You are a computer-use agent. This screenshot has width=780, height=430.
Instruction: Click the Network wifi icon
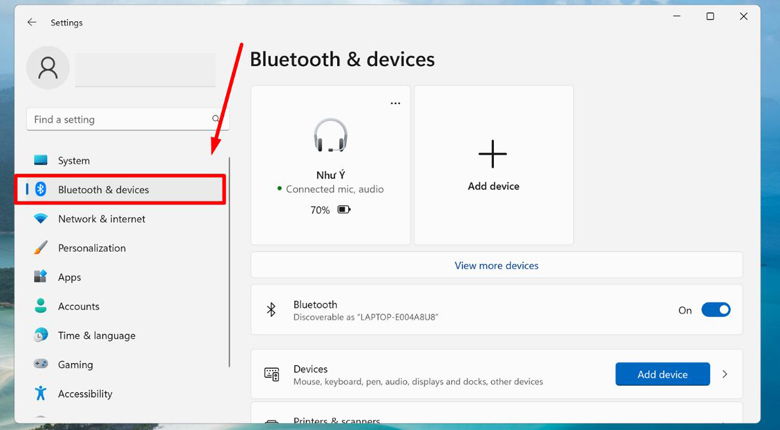point(40,218)
